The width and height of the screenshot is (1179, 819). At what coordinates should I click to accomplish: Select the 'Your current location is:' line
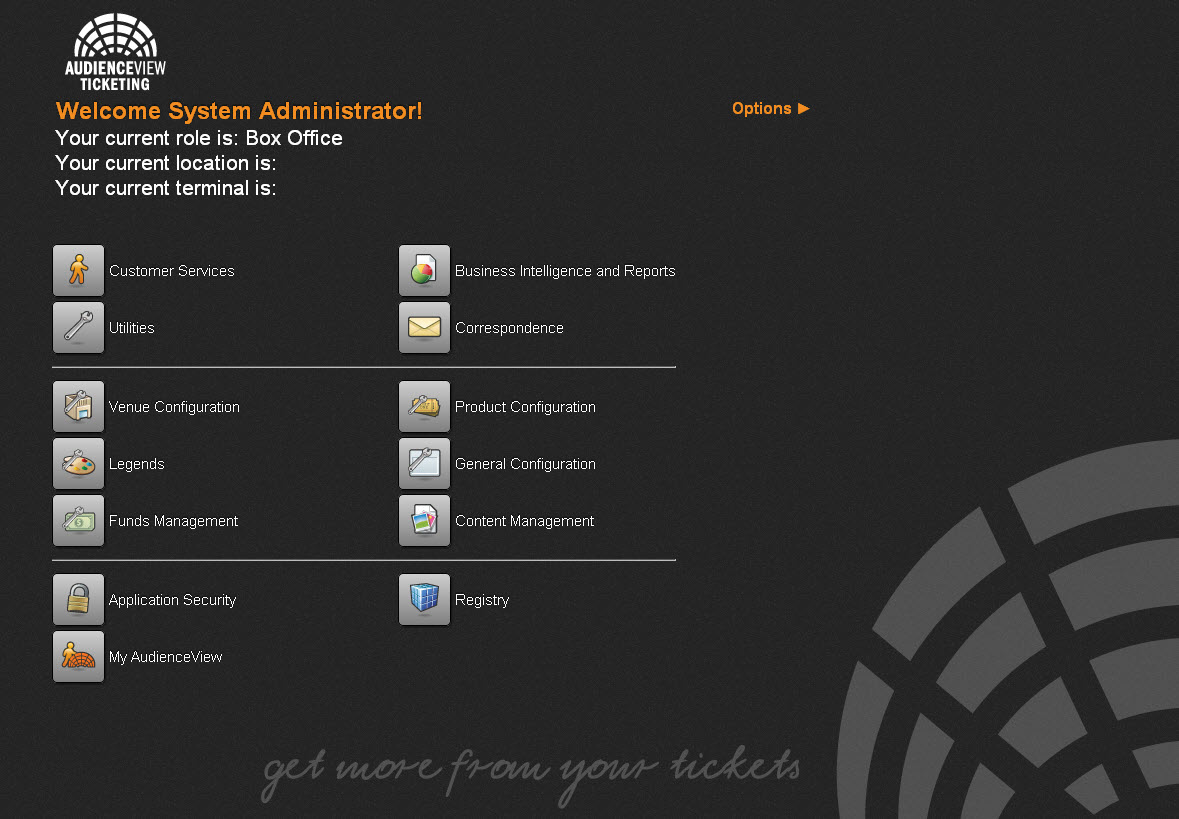point(165,163)
